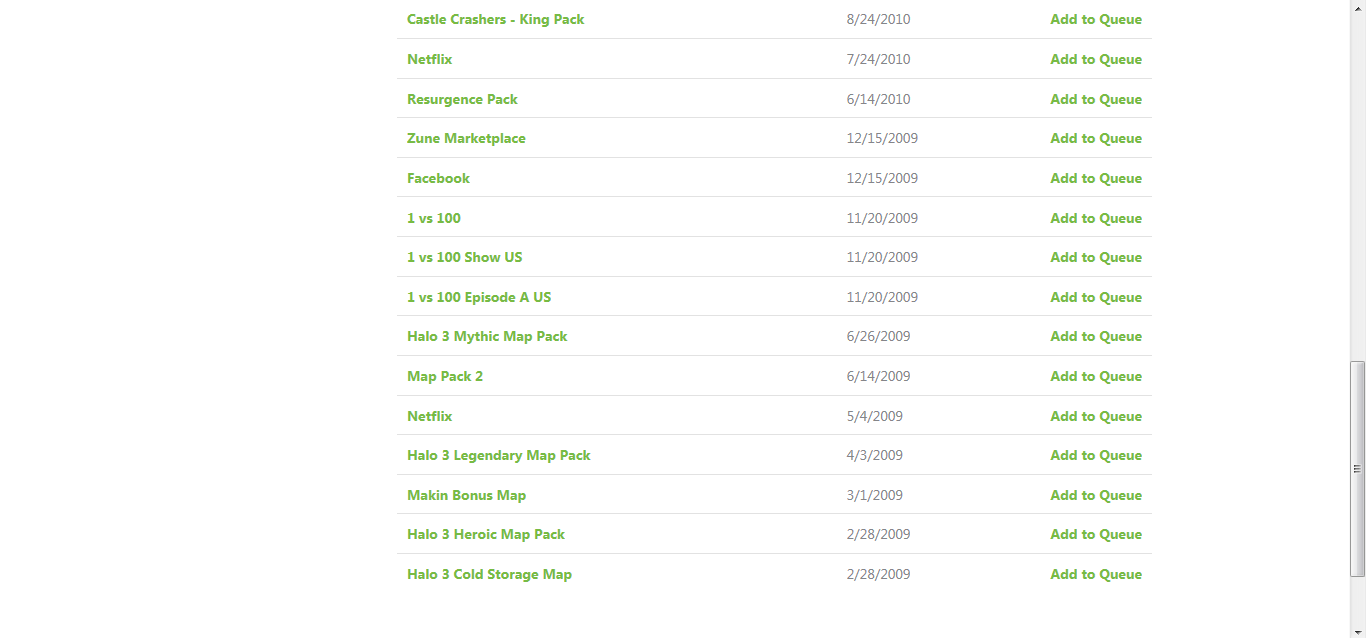Add Resurgence Pack to the queue

click(x=1095, y=99)
